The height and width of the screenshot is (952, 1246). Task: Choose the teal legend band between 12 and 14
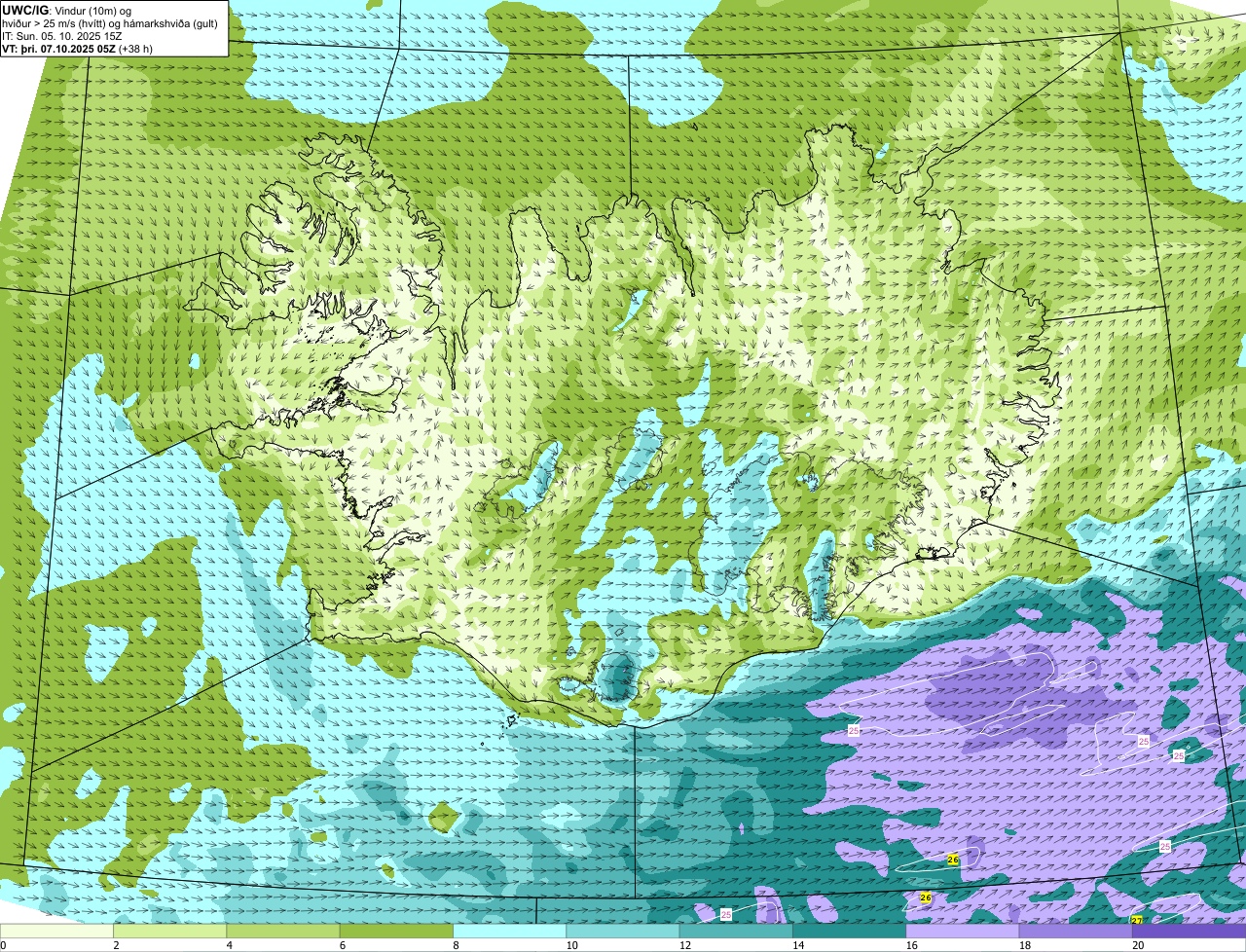[x=736, y=932]
